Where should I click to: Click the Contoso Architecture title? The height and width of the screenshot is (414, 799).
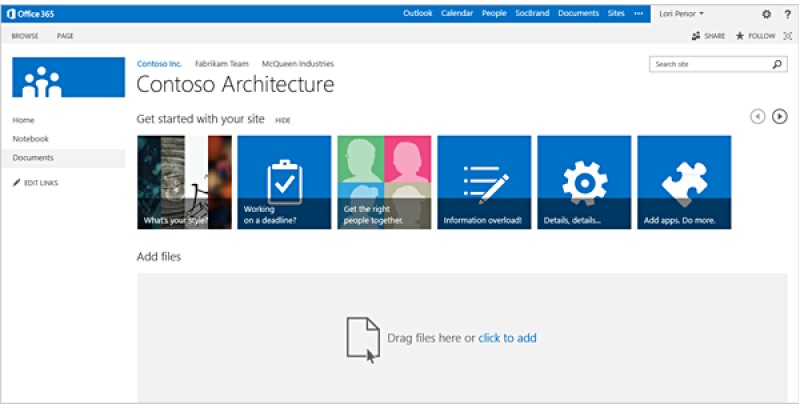pyautogui.click(x=235, y=84)
